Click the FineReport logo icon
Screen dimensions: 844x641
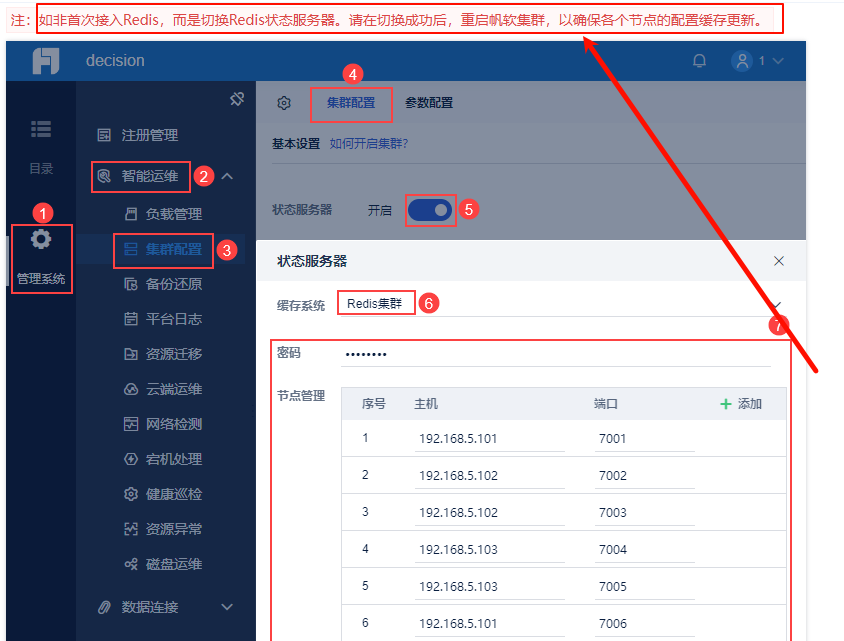tap(46, 61)
